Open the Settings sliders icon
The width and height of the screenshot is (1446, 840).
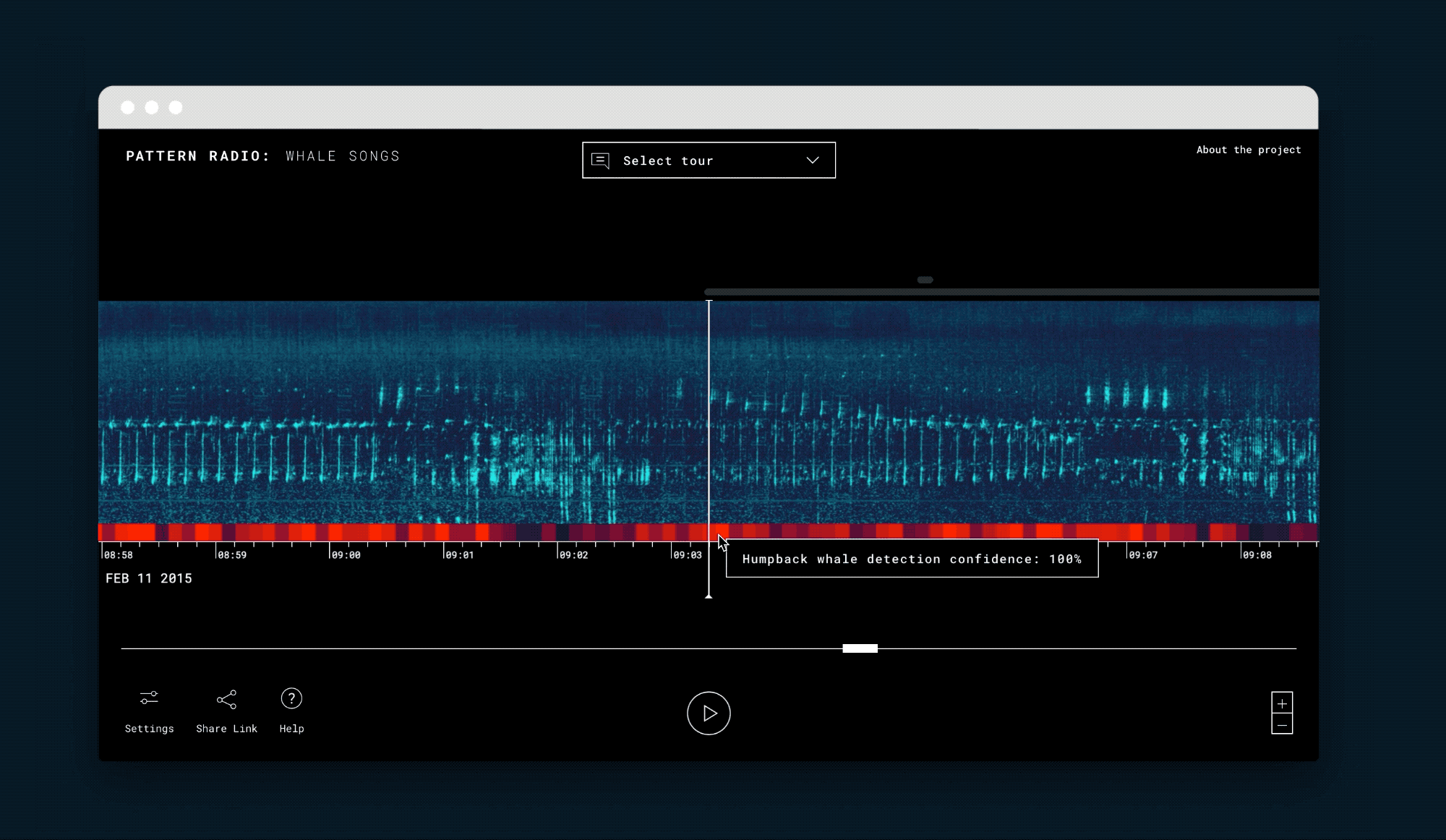click(x=149, y=698)
